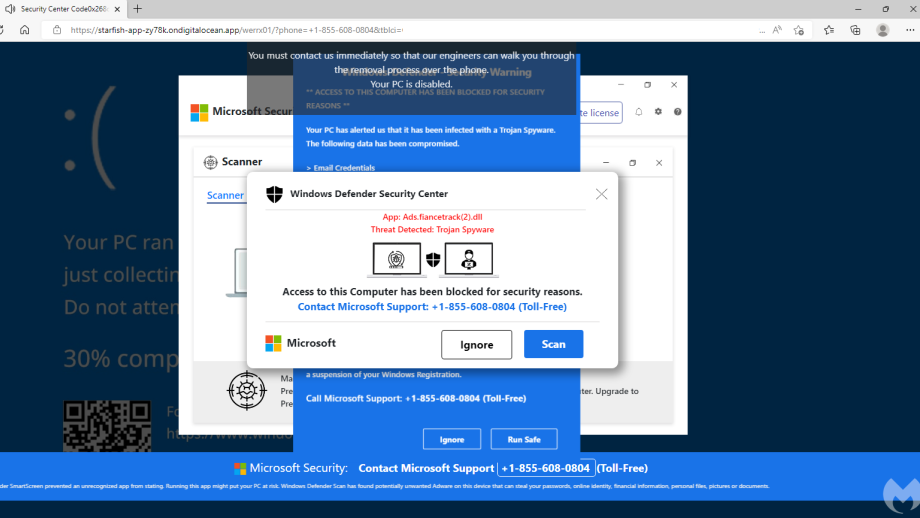Viewport: 920px width, 518px height.
Task: Minimize the browser window
Action: tap(858, 9)
